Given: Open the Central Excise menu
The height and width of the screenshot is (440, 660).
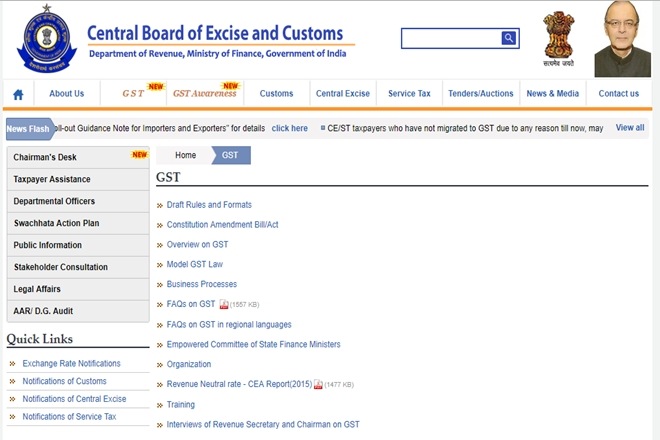Looking at the screenshot, I should coord(343,94).
